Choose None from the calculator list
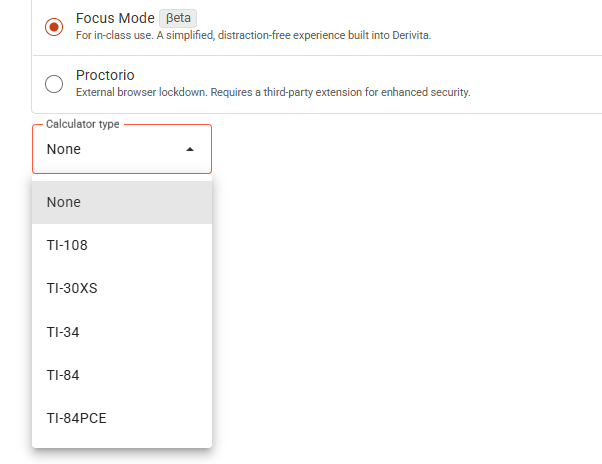 pos(122,202)
